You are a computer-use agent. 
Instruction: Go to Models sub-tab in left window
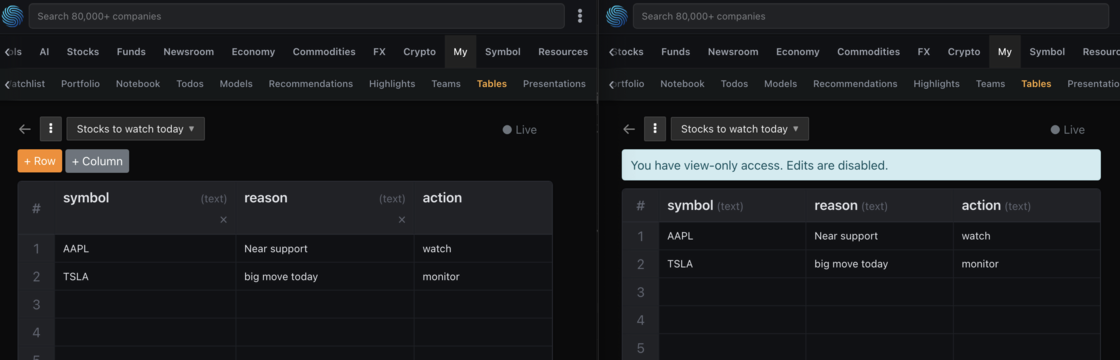click(236, 84)
